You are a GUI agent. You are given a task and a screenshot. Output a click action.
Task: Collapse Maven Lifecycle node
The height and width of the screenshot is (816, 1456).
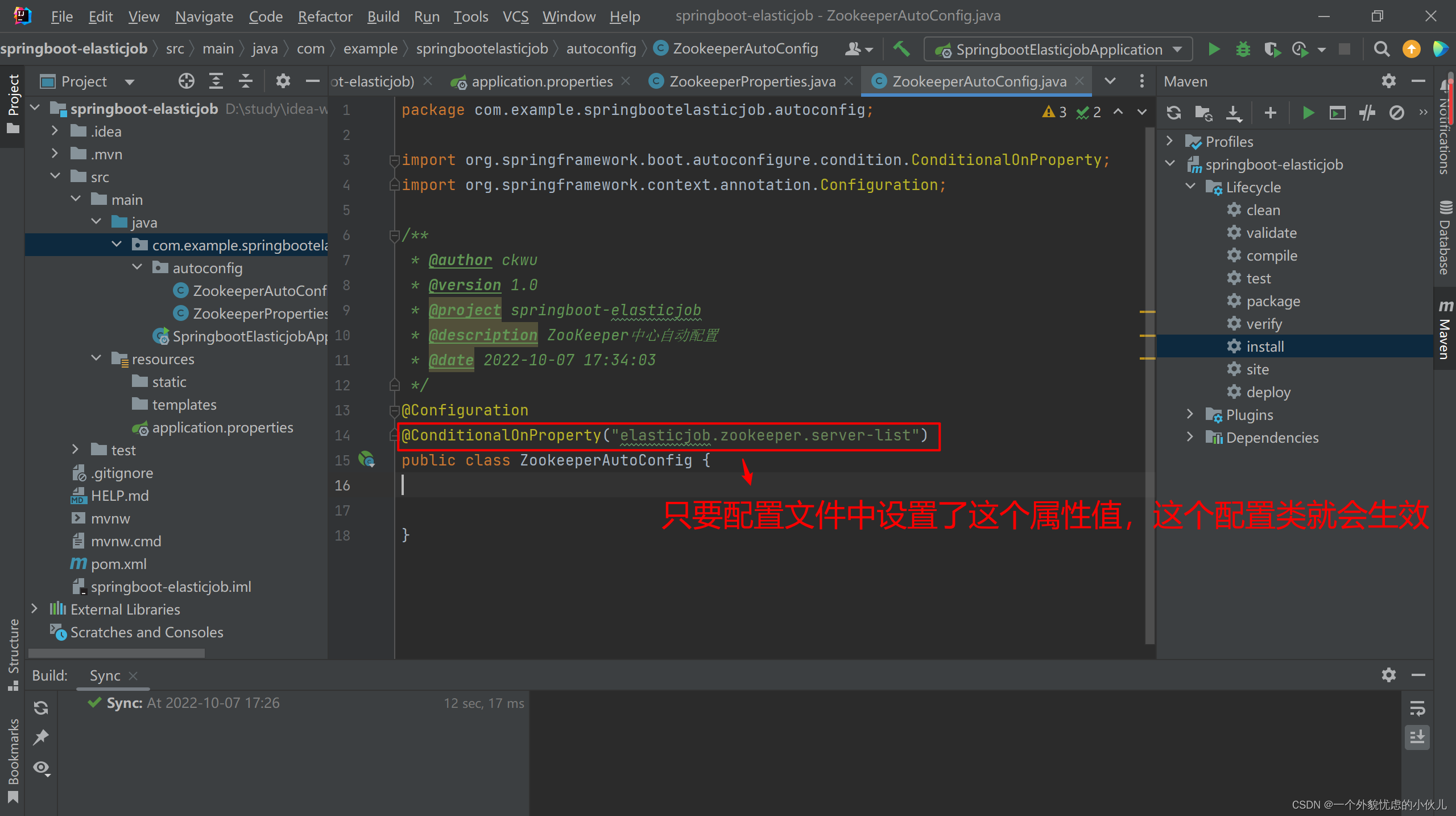pos(1190,187)
